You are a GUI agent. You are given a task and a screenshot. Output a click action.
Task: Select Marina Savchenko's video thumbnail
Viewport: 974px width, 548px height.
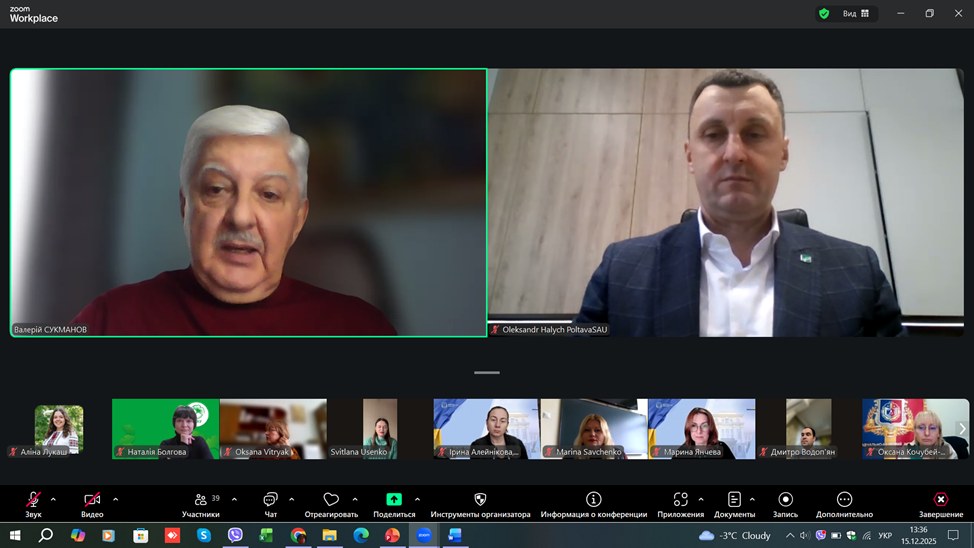(594, 429)
